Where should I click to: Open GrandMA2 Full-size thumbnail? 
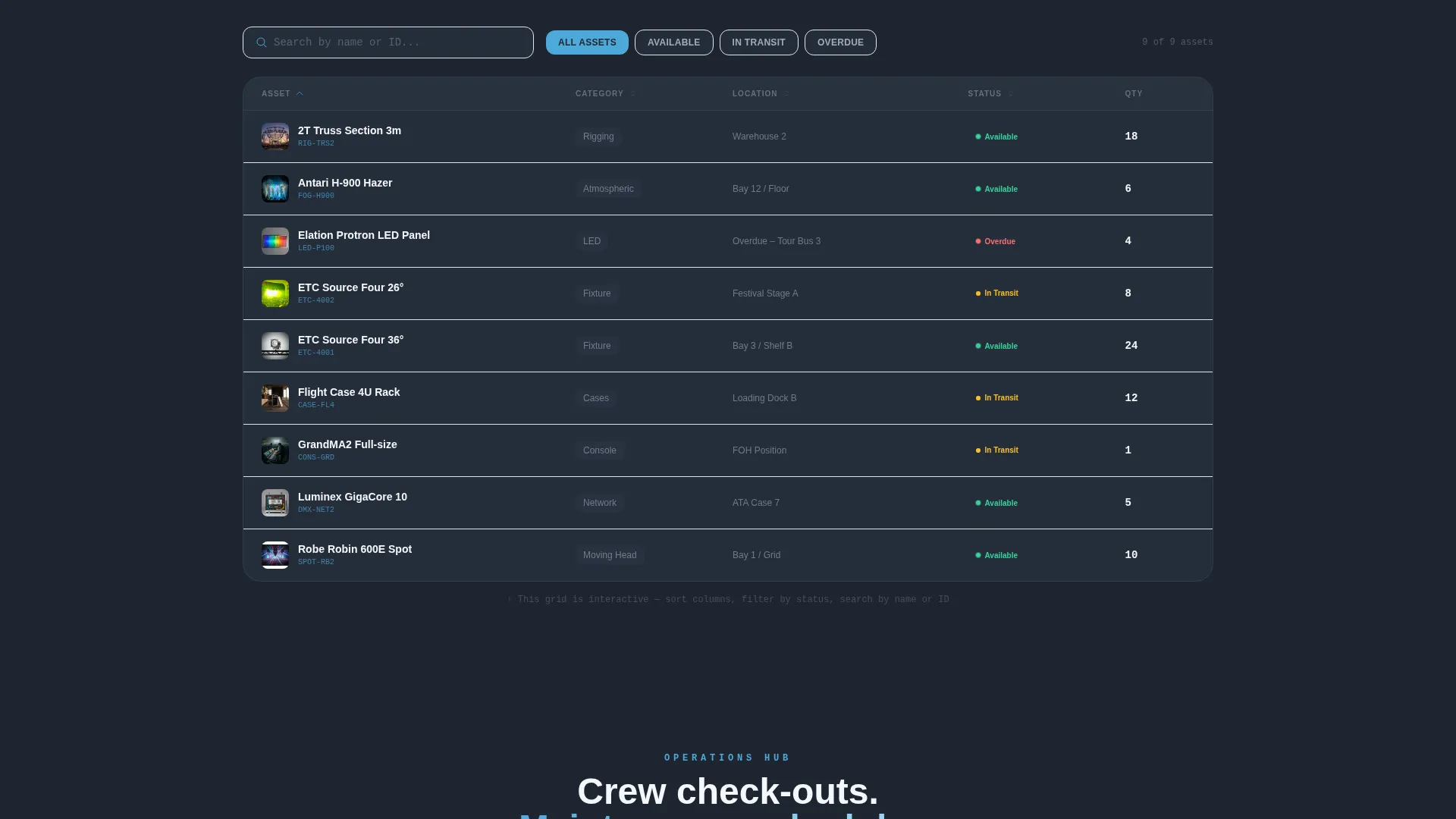pos(275,450)
